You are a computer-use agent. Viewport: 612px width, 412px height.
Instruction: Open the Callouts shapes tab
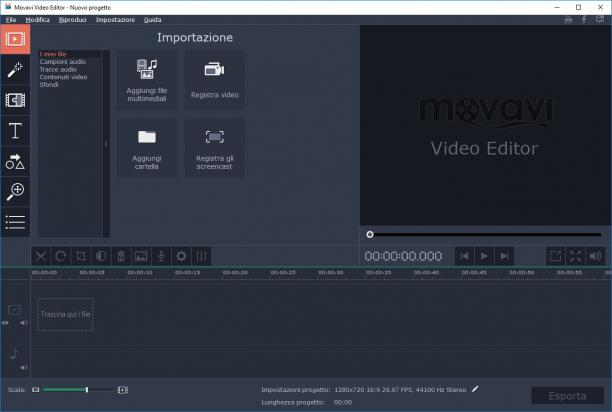click(x=15, y=161)
